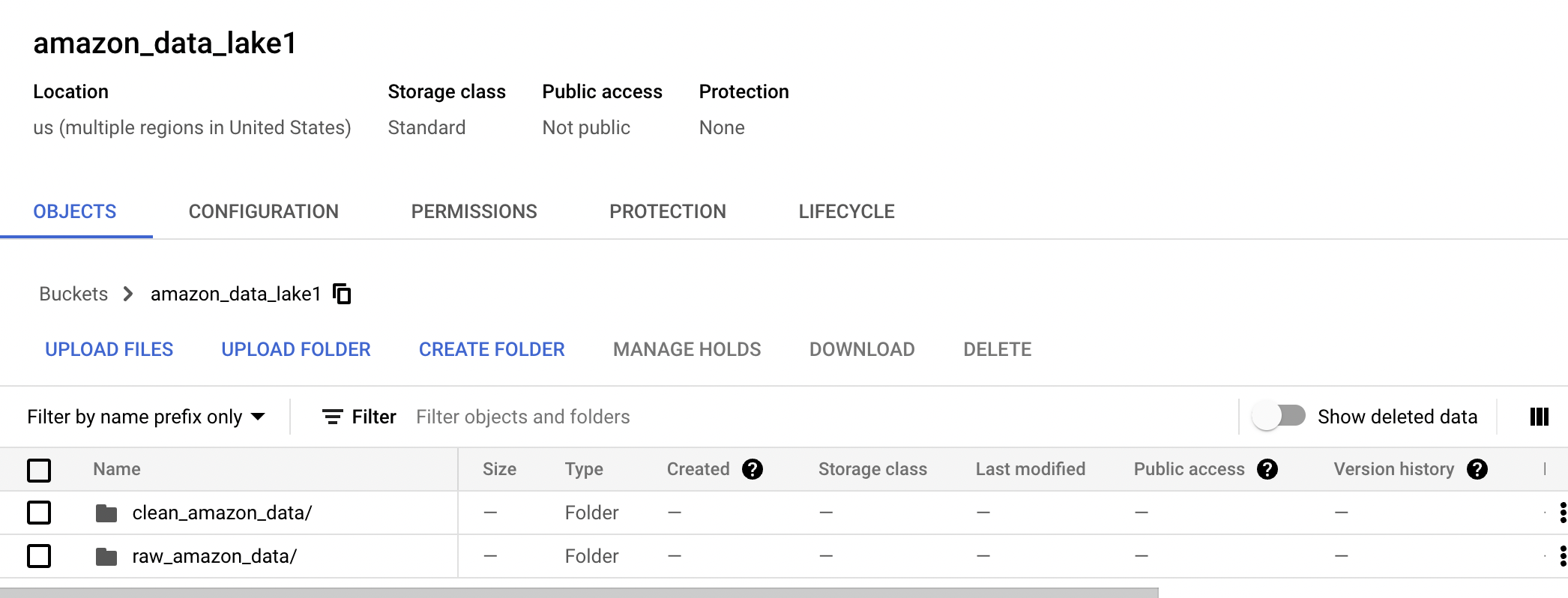Switch to the Lifecycle tab
Screen dimensions: 1568x598
pos(847,211)
